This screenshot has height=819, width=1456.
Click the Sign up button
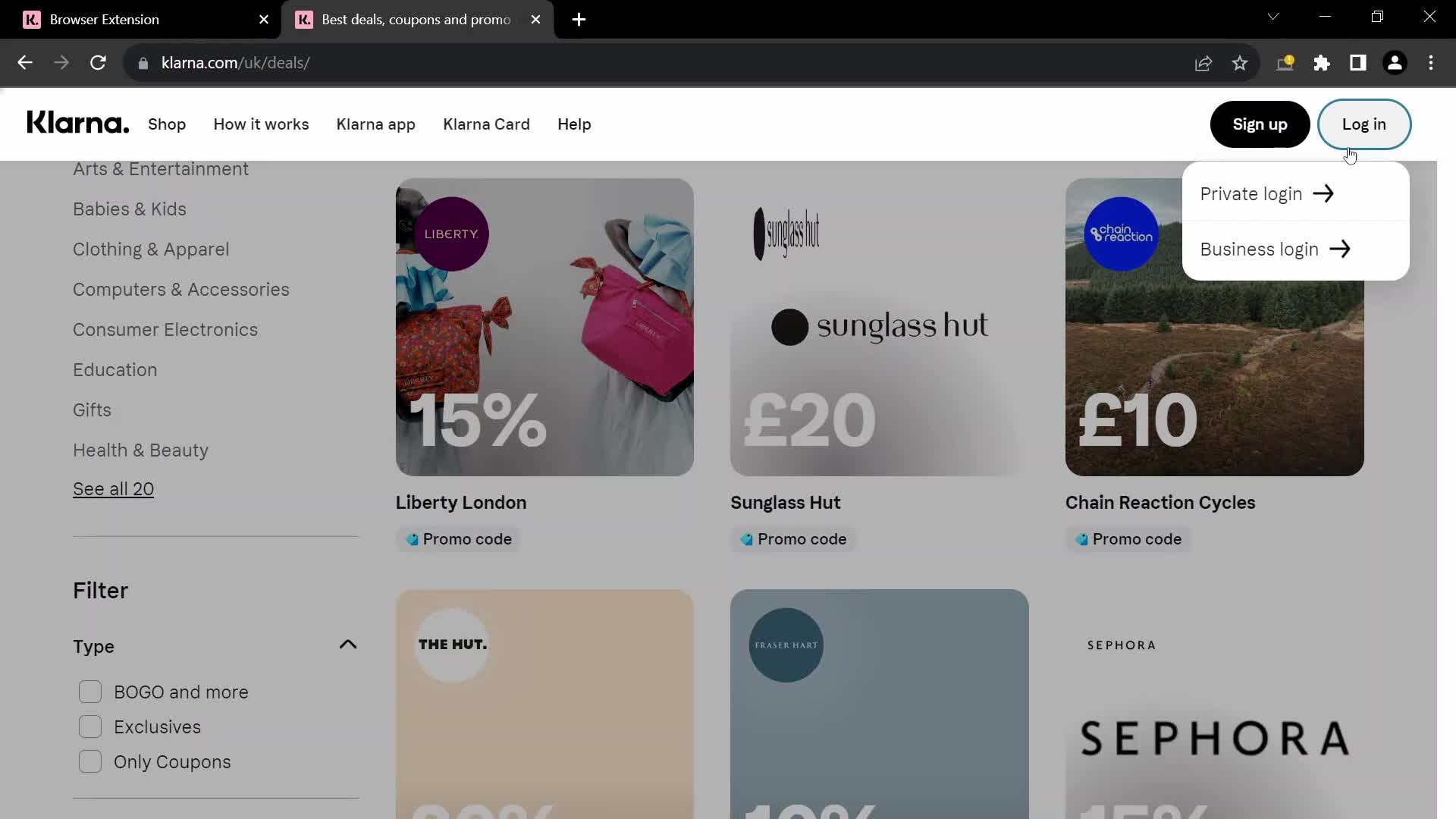1260,124
